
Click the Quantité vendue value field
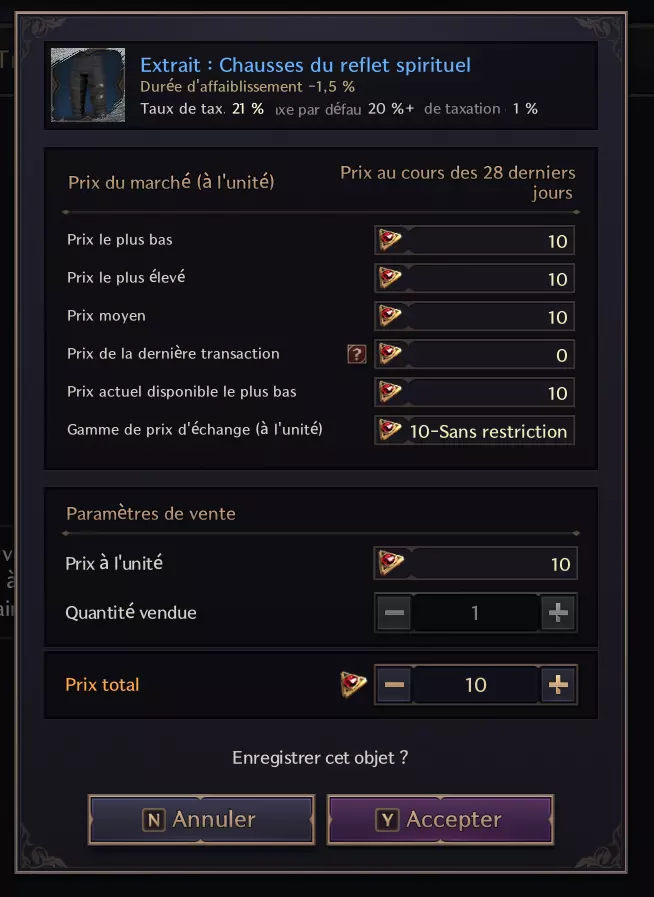coord(476,612)
